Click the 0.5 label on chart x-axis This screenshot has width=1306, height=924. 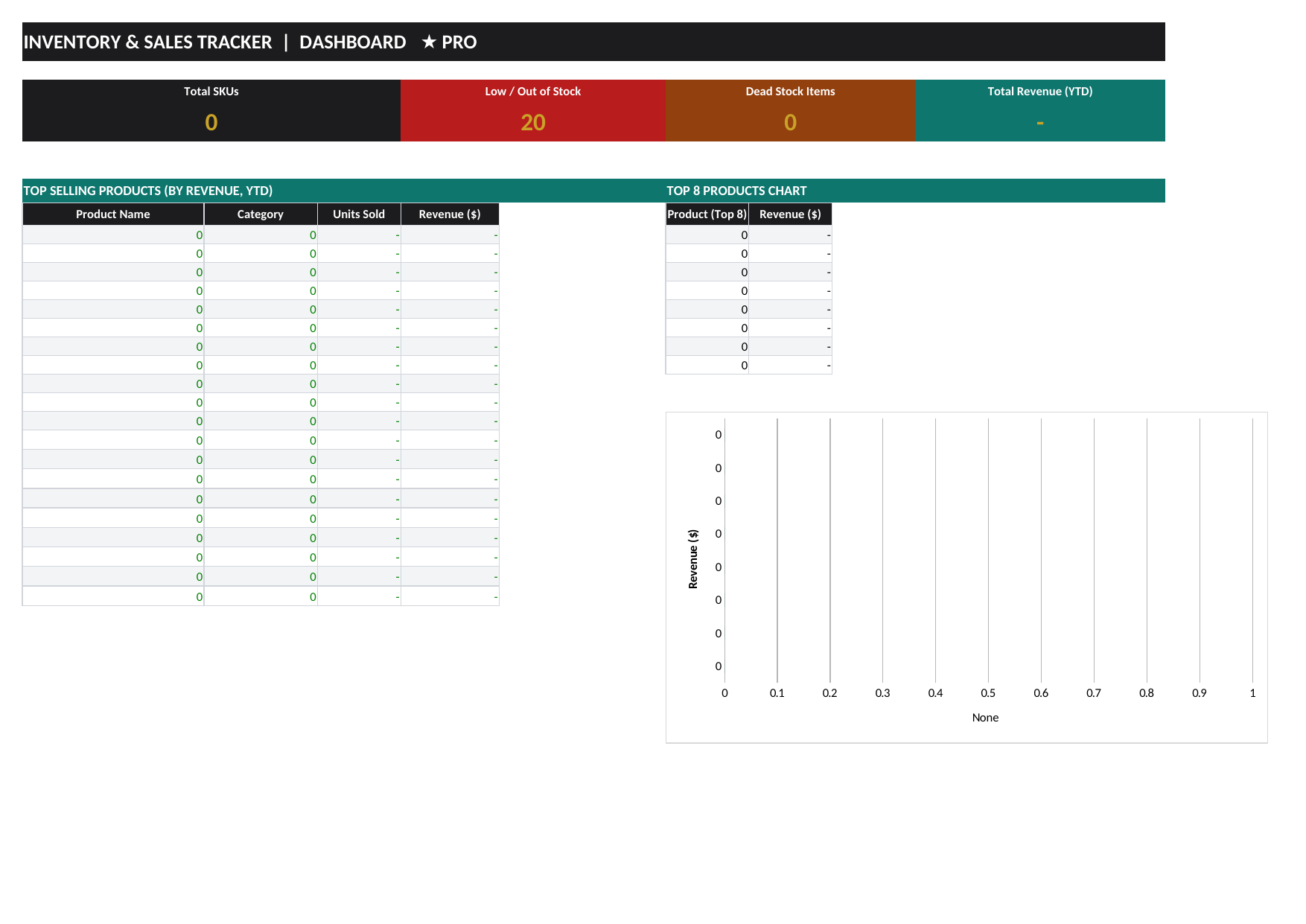[x=988, y=693]
